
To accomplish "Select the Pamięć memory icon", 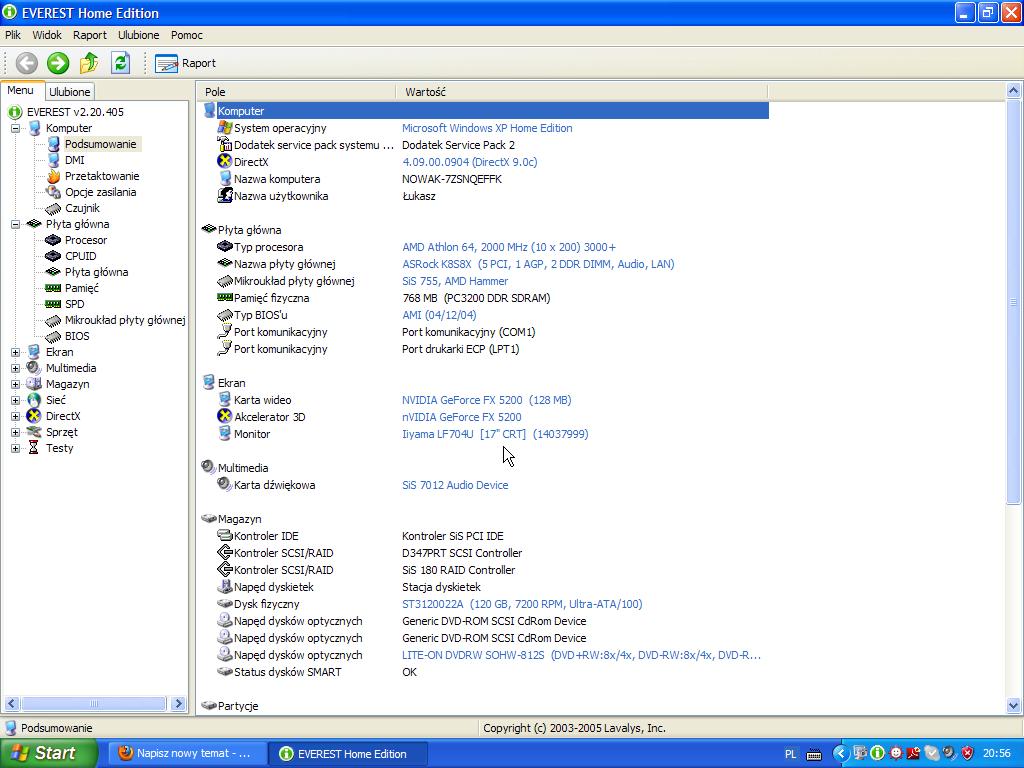I will [x=54, y=288].
